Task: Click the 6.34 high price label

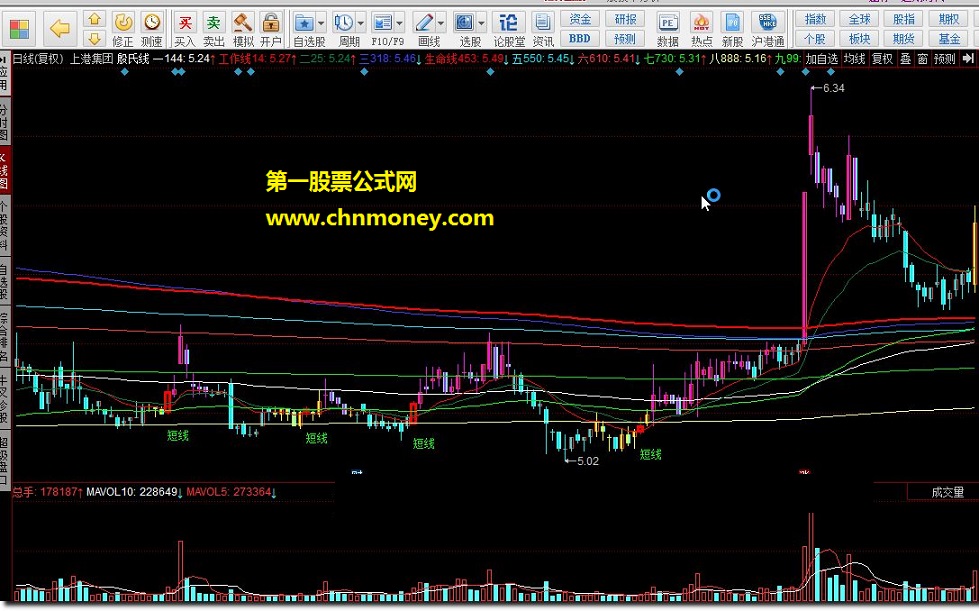Action: [x=834, y=88]
